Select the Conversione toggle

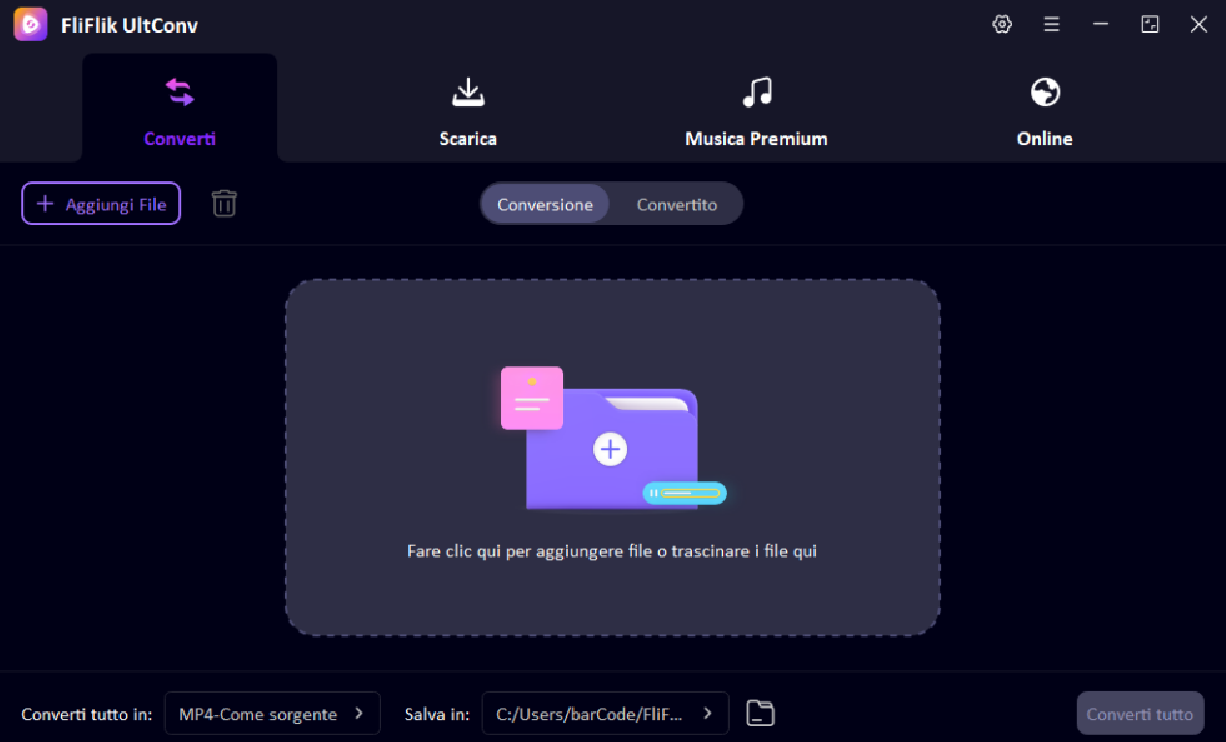tap(545, 204)
